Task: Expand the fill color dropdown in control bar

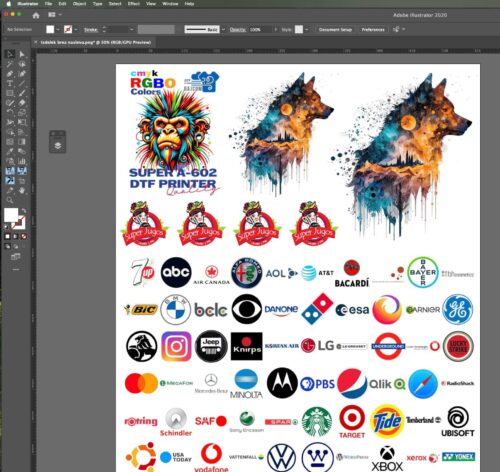Action: (58, 30)
